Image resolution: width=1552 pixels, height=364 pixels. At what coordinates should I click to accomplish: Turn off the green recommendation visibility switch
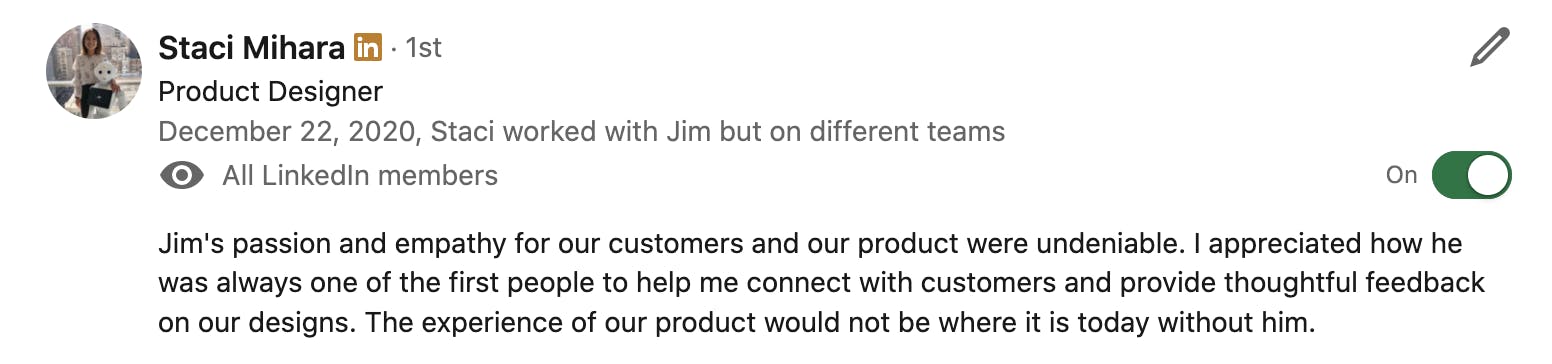[1471, 176]
